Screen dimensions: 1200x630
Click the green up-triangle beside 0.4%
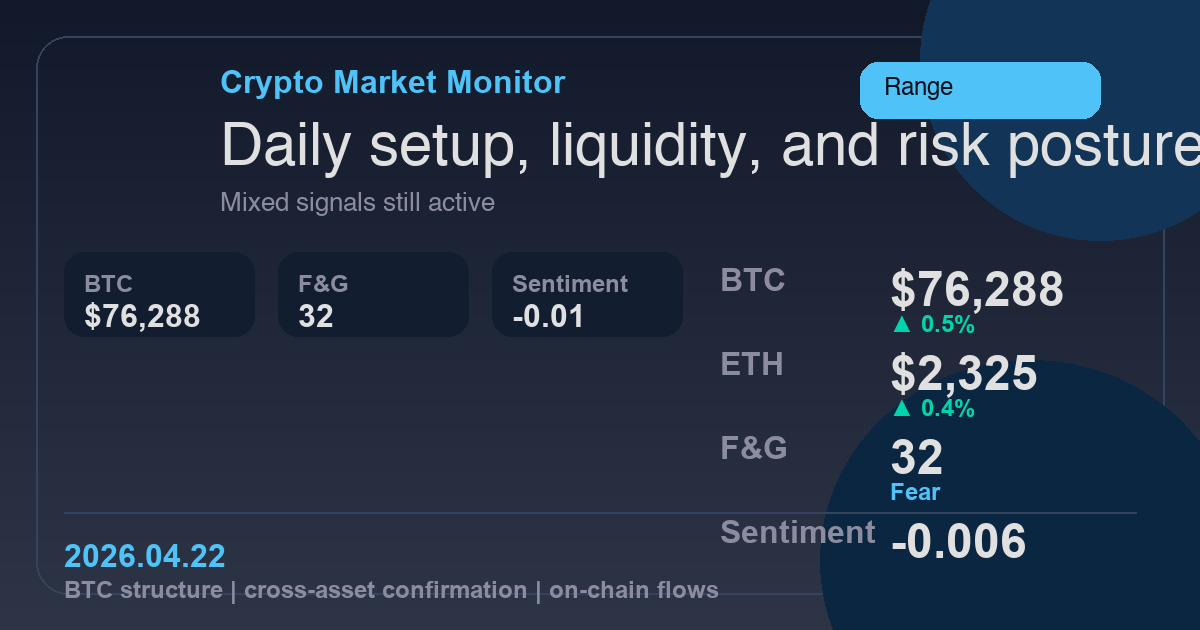(901, 409)
